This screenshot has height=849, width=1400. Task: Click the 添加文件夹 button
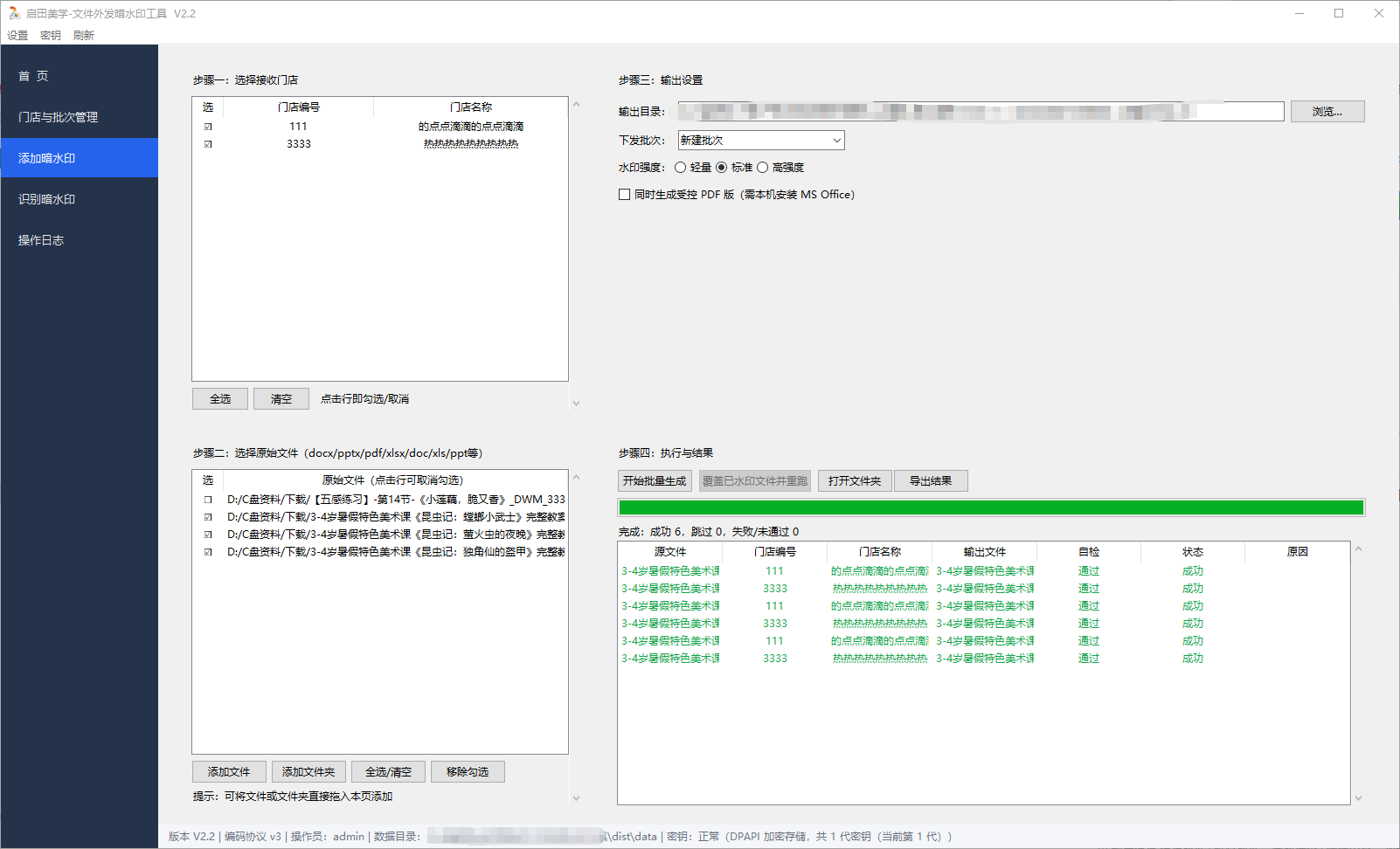click(x=308, y=772)
